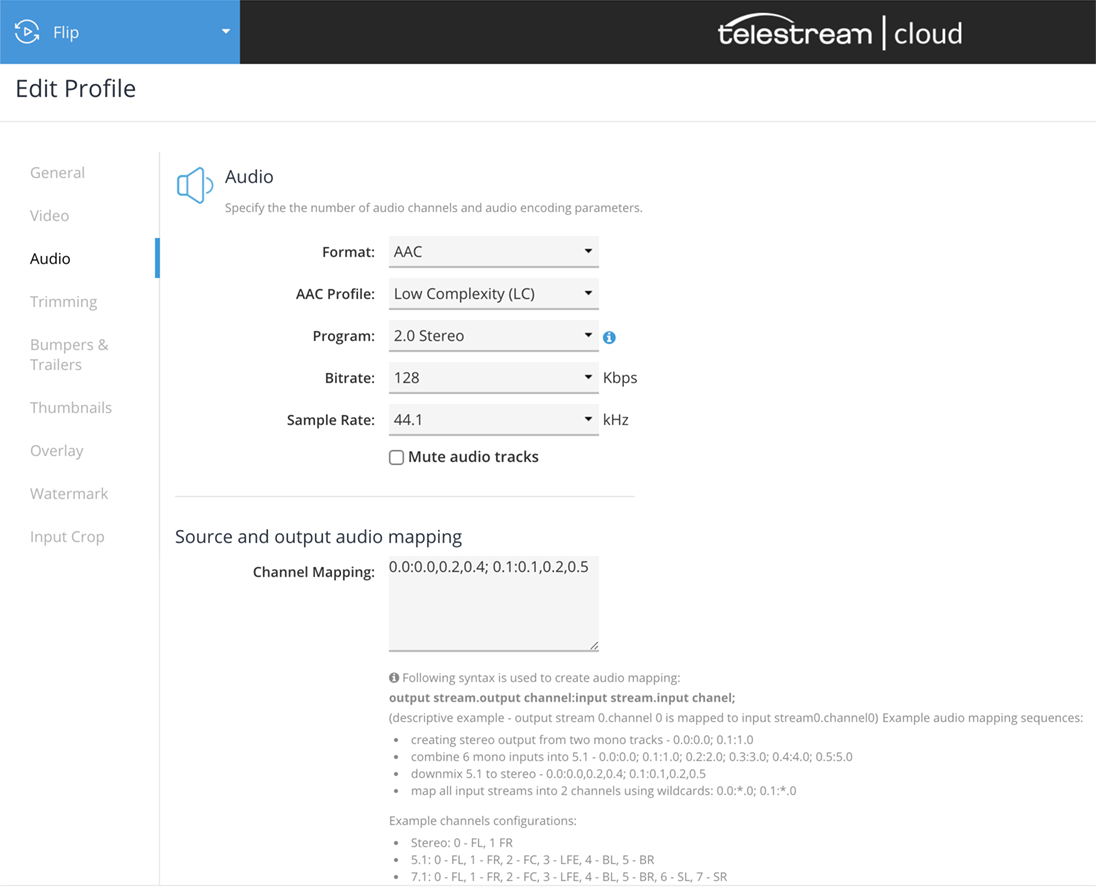Go to the Trimming tab
This screenshot has width=1096, height=887.
point(64,301)
